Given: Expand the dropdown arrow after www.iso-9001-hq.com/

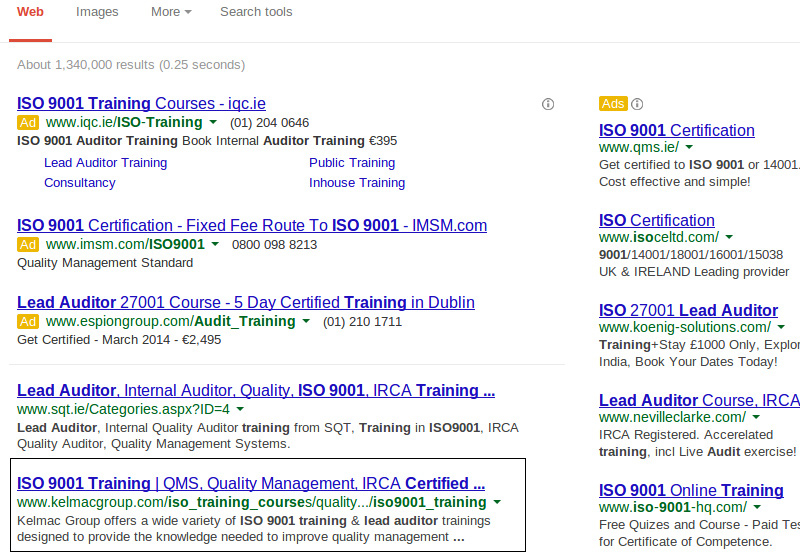Looking at the screenshot, I should point(757,507).
